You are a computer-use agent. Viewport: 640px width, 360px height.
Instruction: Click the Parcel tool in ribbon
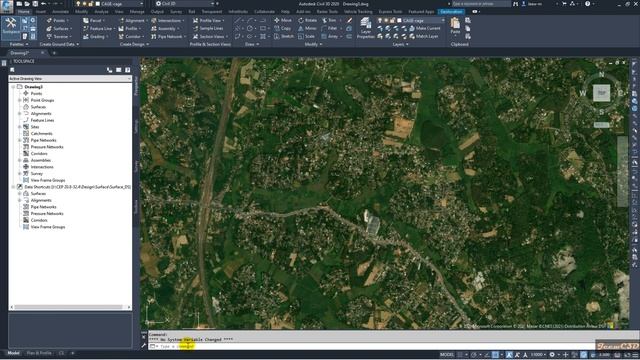pyautogui.click(x=93, y=20)
